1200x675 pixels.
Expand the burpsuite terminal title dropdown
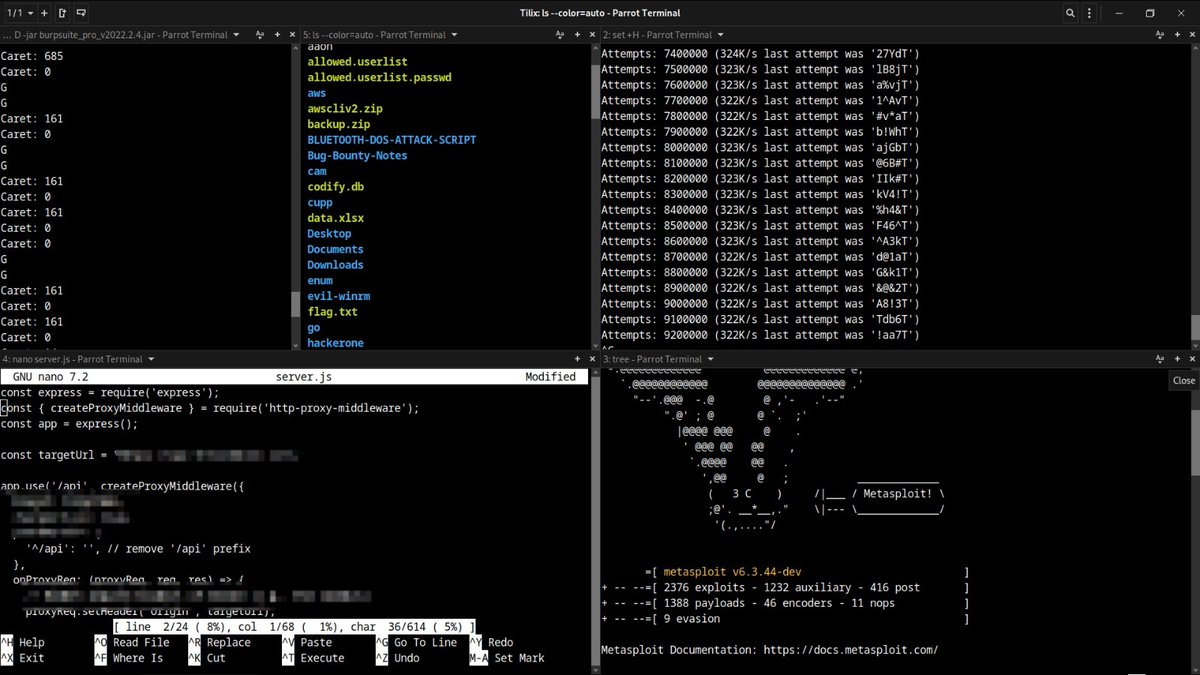[x=236, y=35]
